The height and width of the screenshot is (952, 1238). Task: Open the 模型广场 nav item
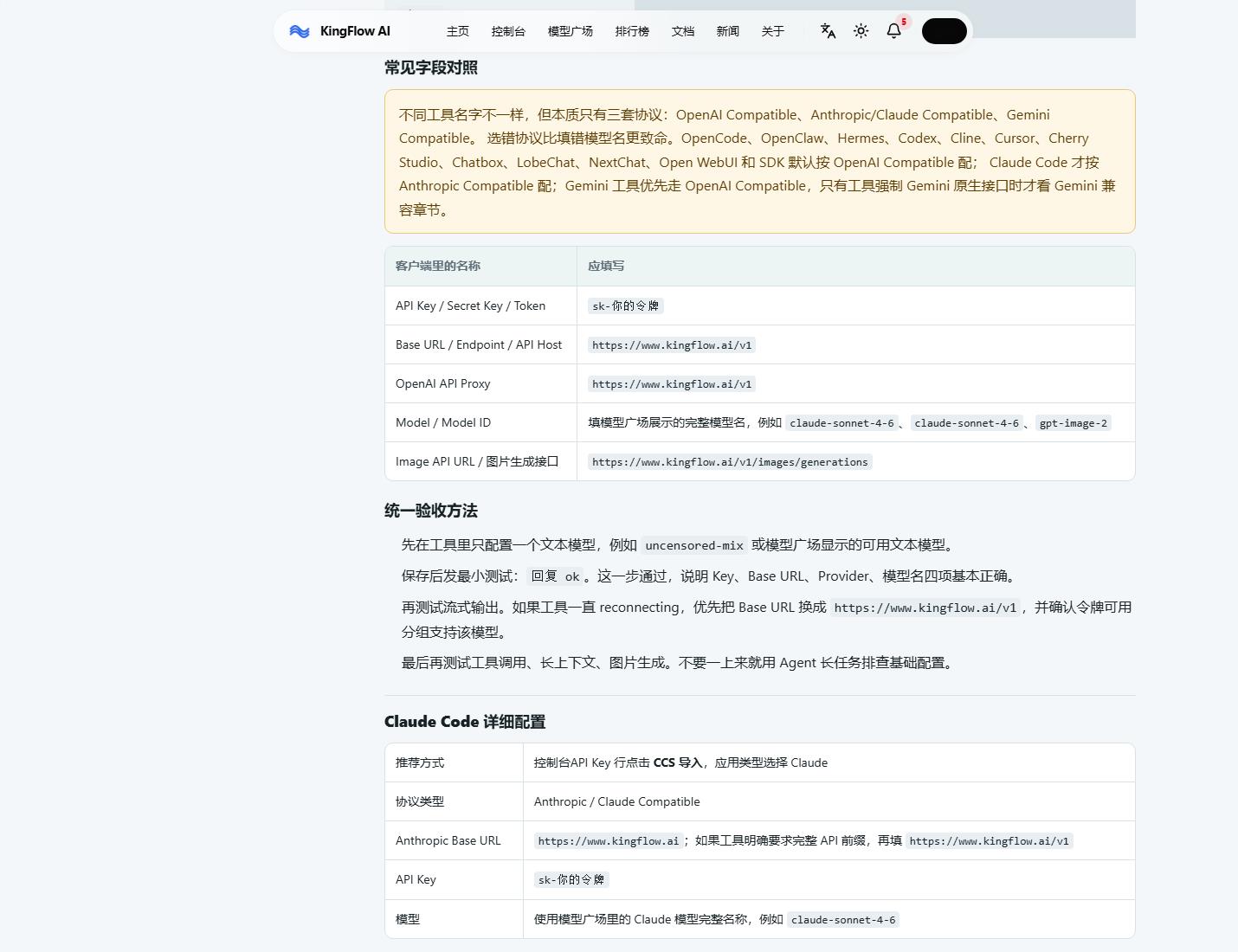[x=570, y=31]
